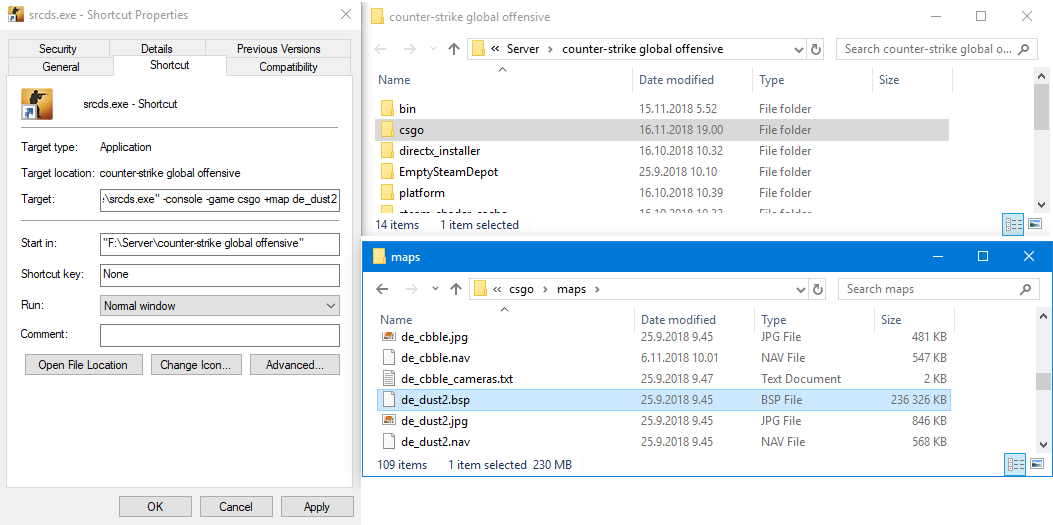Switch to large icons view in counter-strike window
This screenshot has width=1053, height=525.
point(1035,225)
